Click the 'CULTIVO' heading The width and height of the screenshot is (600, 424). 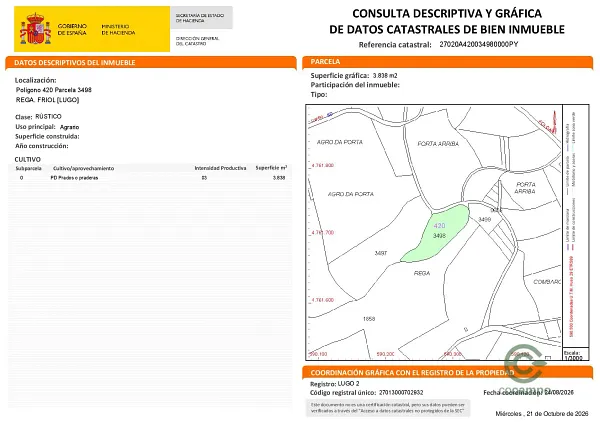click(28, 159)
